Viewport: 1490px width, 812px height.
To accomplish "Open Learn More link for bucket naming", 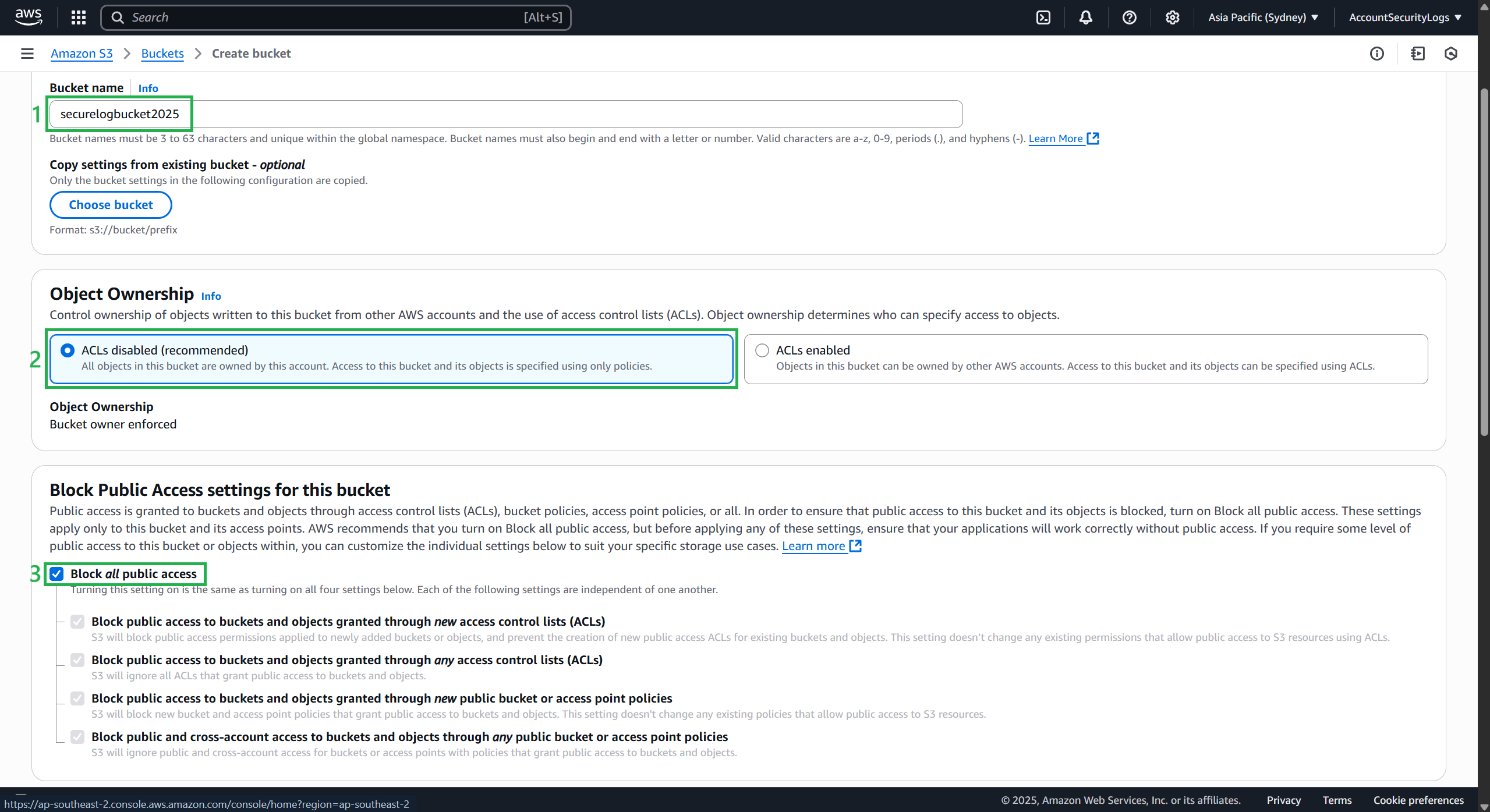I will tap(1055, 139).
